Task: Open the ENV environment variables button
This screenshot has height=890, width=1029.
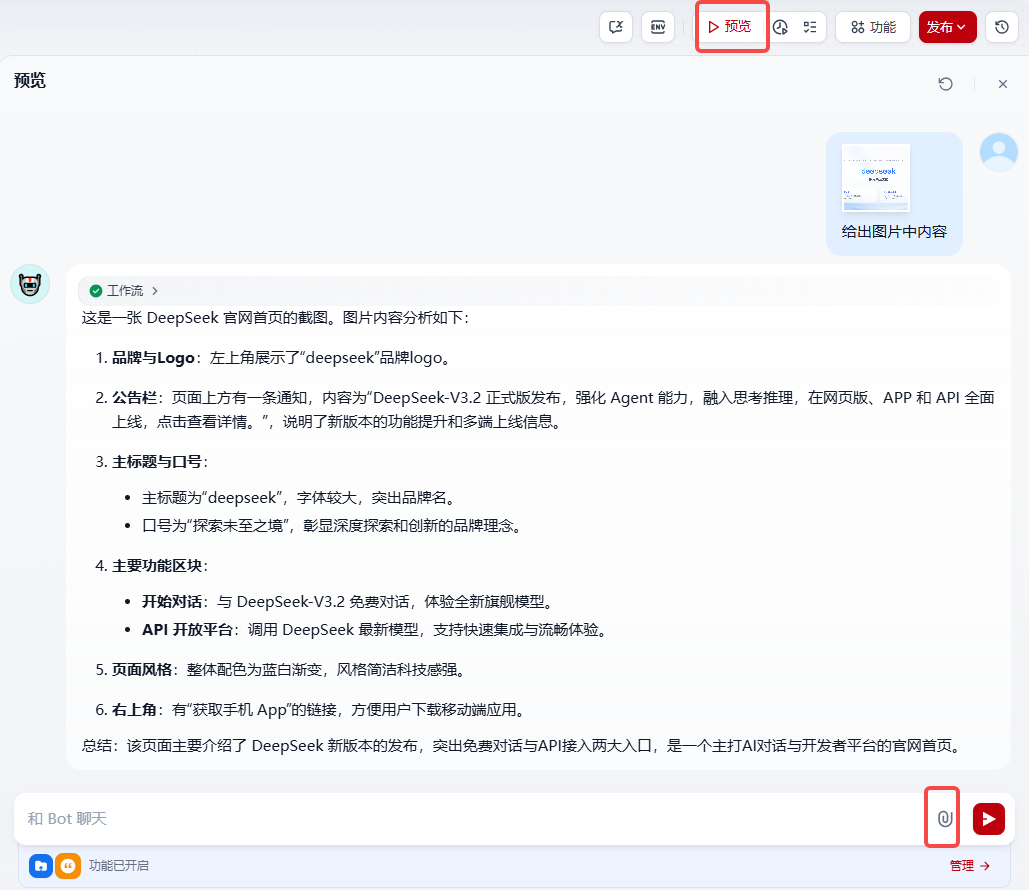Action: (658, 27)
